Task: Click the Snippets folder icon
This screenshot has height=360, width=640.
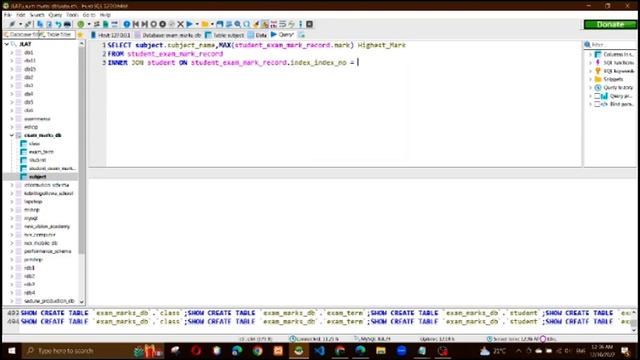Action: click(598, 79)
